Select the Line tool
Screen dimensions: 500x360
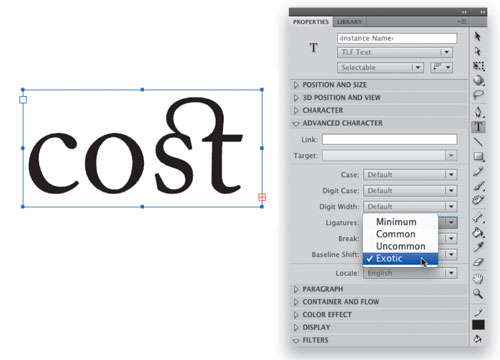point(478,142)
